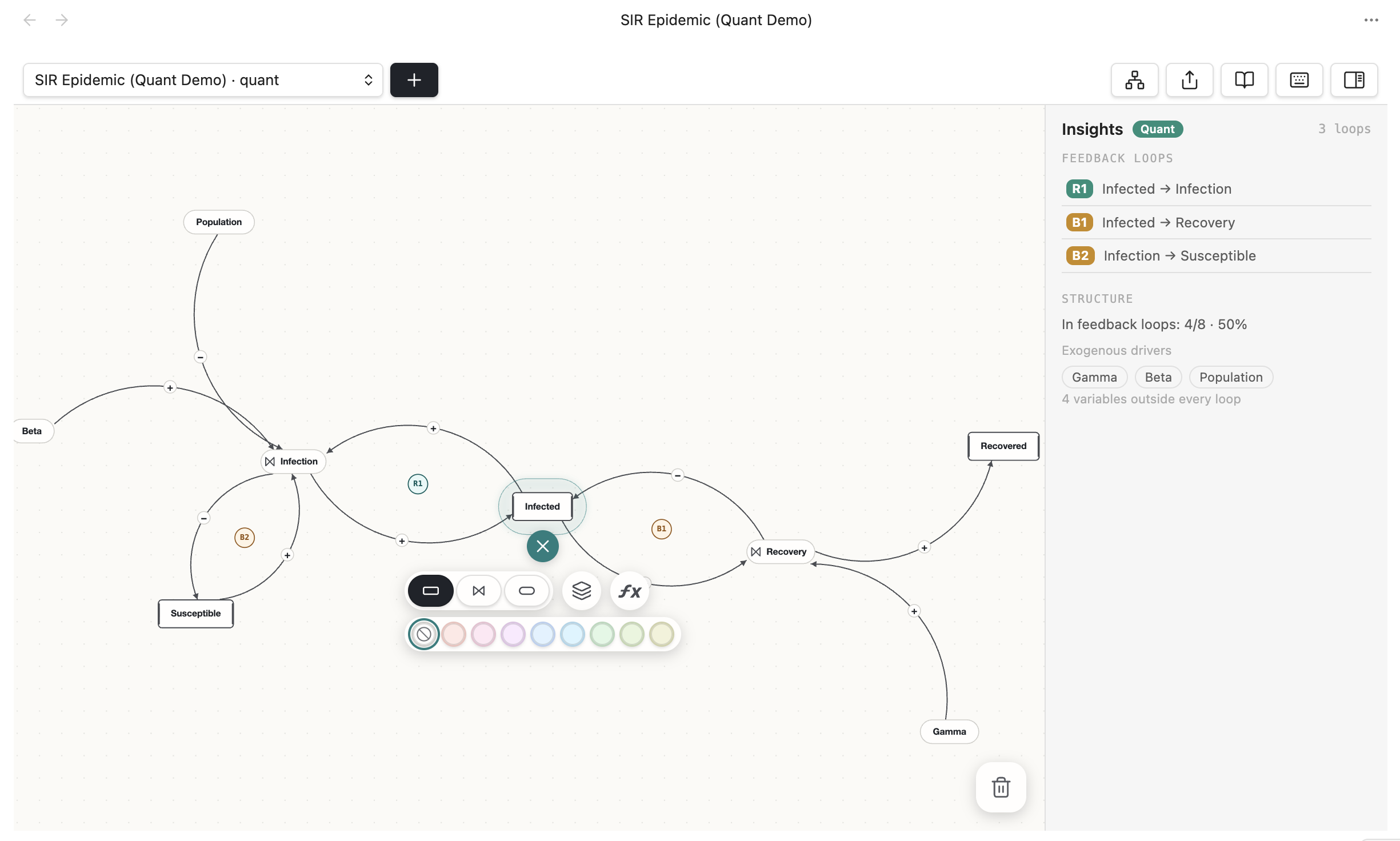The height and width of the screenshot is (841, 1400).
Task: Toggle plus polarity on Recovery-to-Recovered link
Action: click(x=924, y=548)
